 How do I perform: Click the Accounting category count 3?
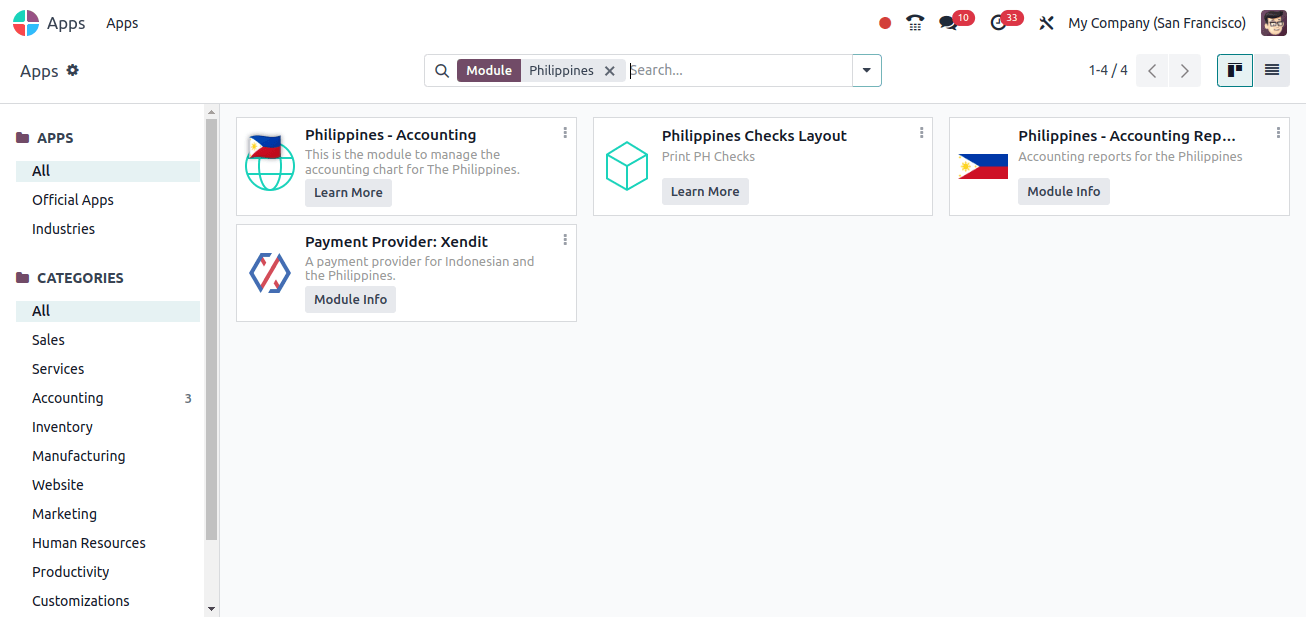click(x=188, y=398)
